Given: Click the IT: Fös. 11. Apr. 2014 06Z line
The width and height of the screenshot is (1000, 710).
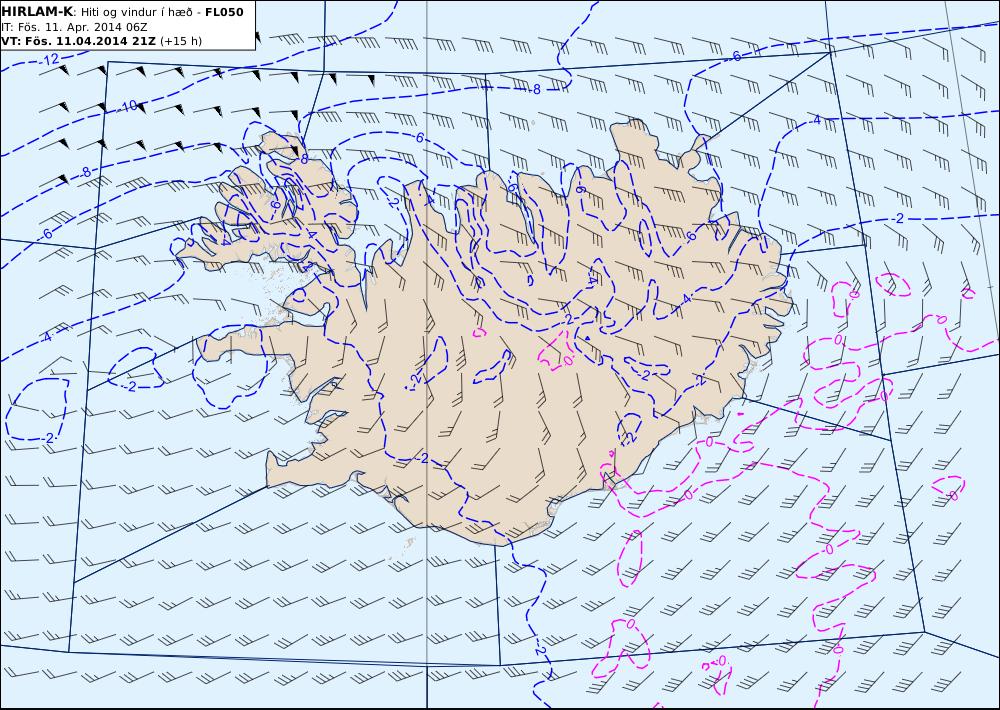Looking at the screenshot, I should tap(74, 27).
